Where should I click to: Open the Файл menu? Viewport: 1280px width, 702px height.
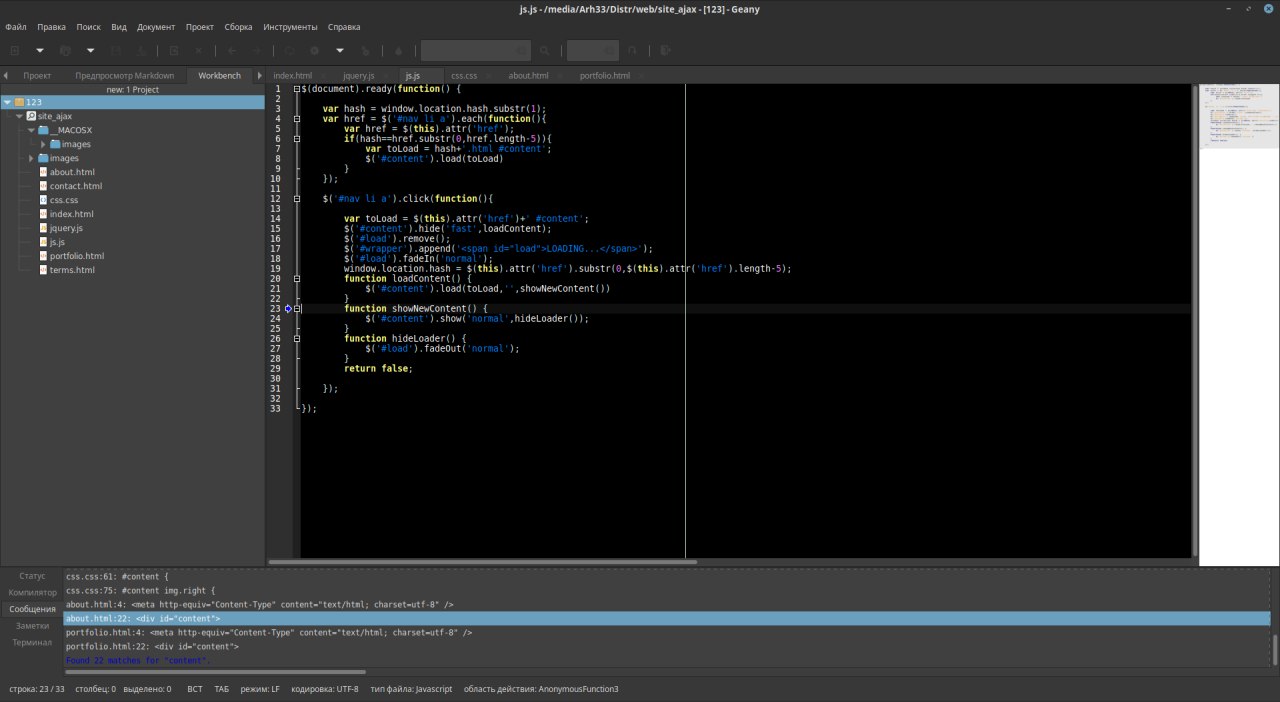tap(15, 27)
